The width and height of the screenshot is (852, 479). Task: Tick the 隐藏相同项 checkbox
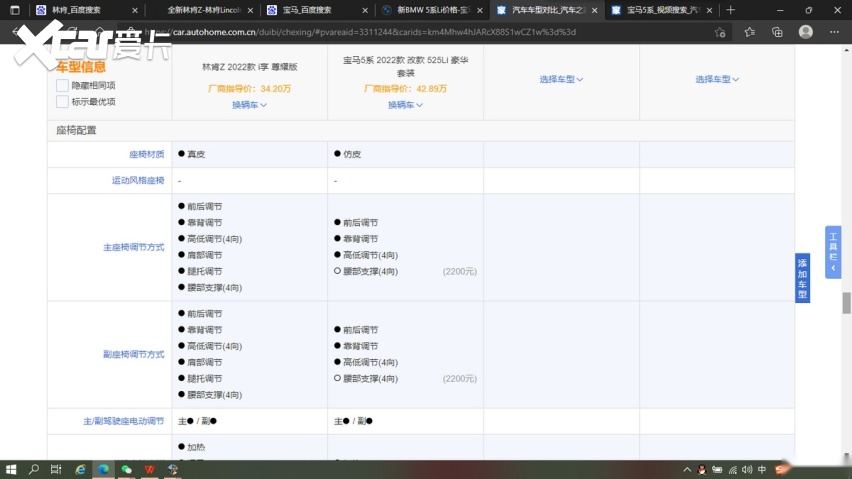point(62,85)
